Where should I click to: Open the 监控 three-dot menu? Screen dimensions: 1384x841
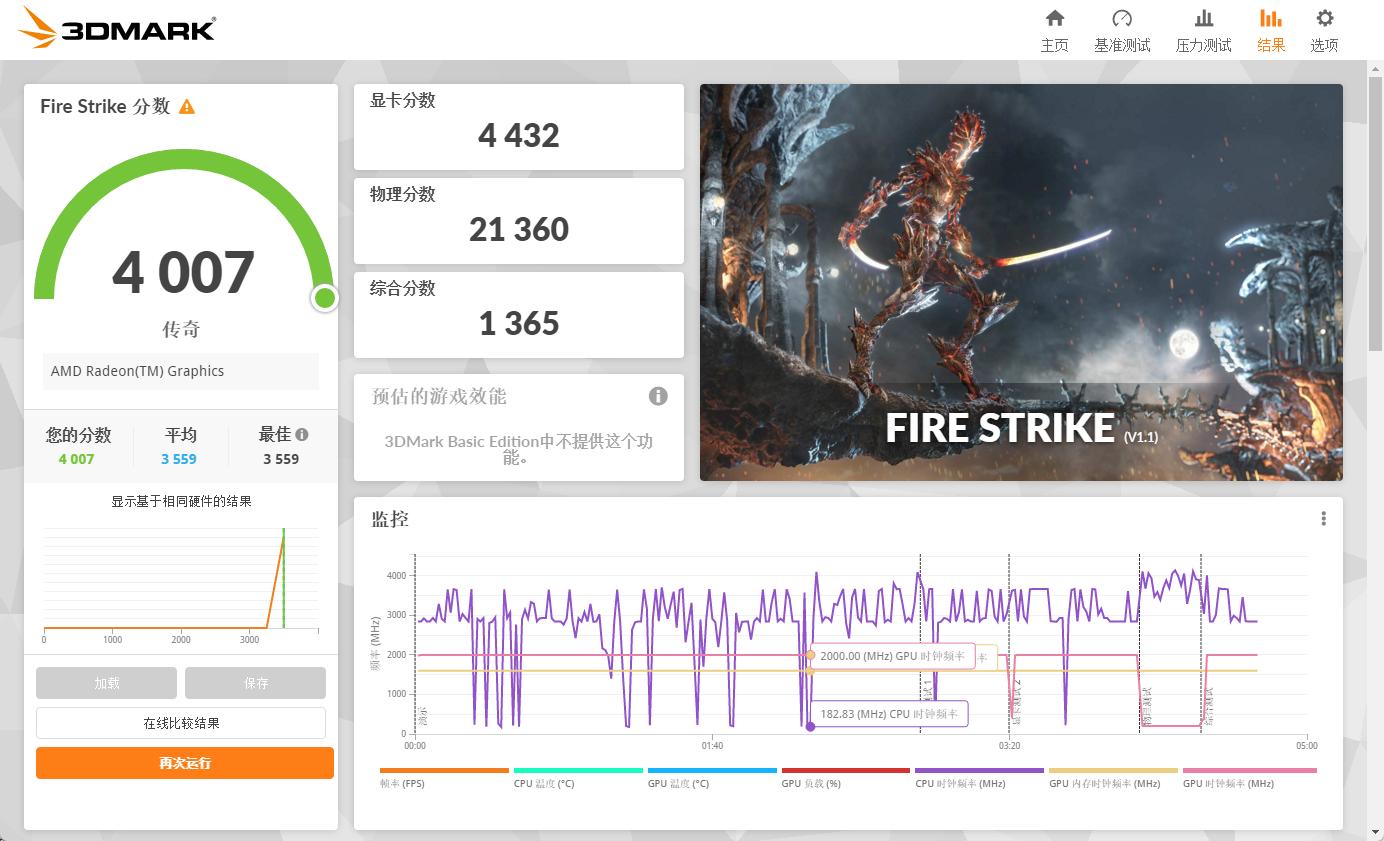click(1323, 518)
